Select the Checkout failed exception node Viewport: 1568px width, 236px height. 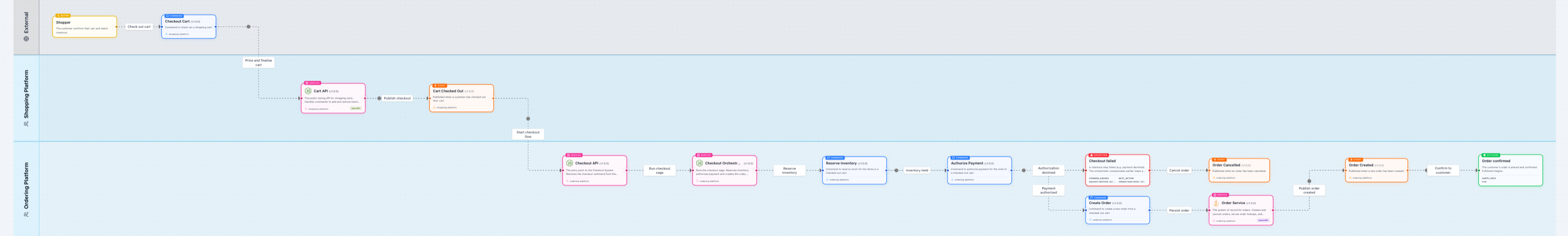point(1118,170)
